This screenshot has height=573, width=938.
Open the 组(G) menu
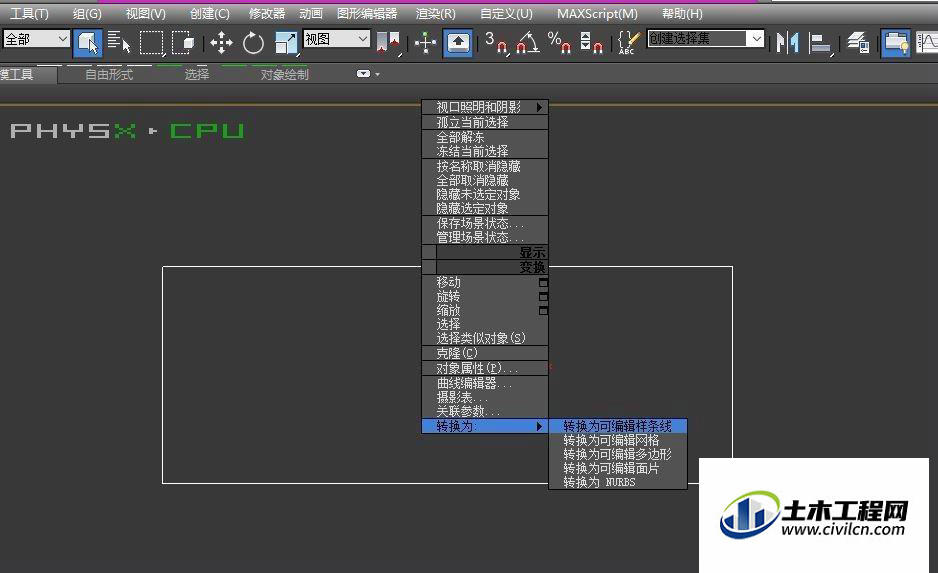87,13
